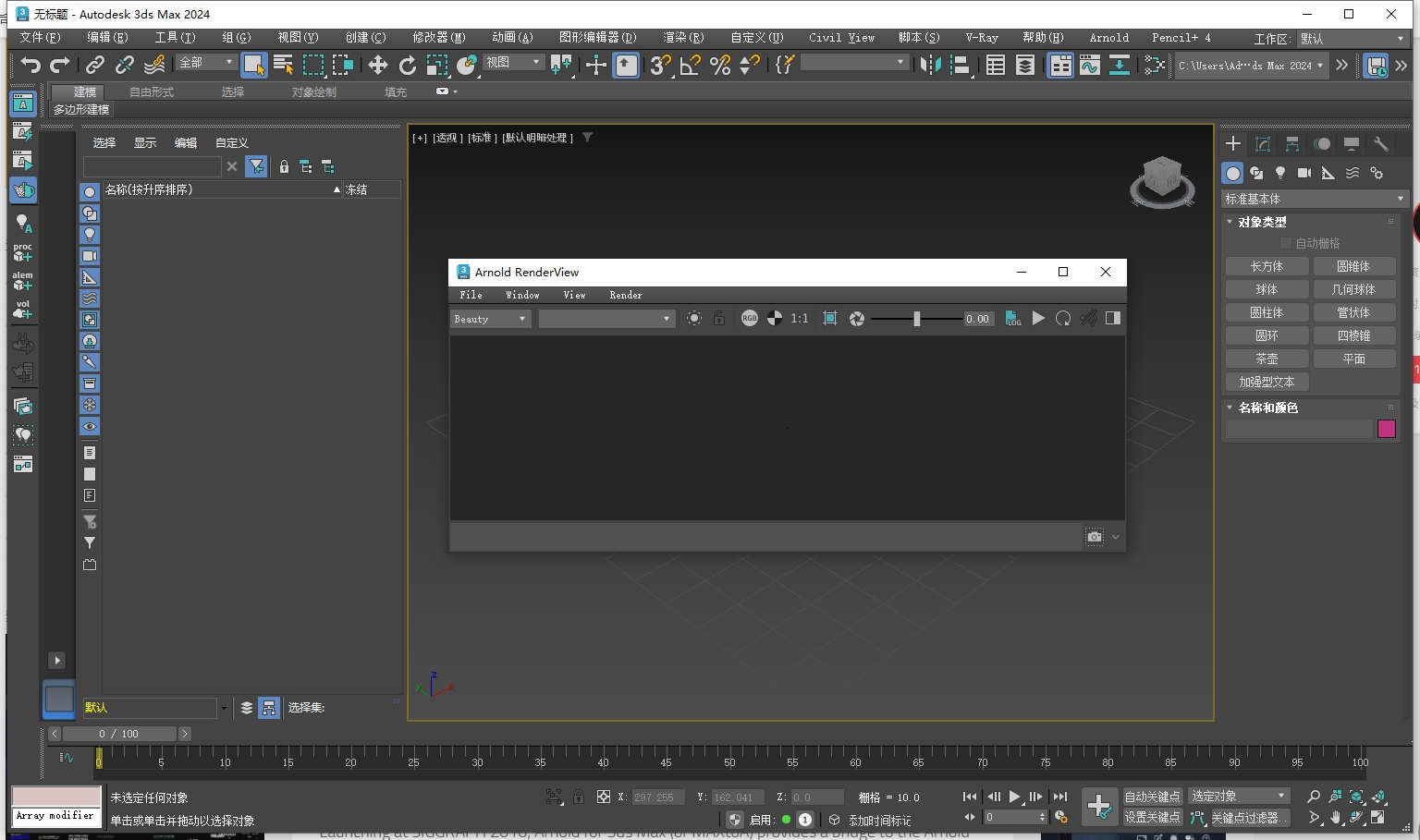Switch to Helpers category in Create panel
The image size is (1420, 840).
click(x=1328, y=173)
